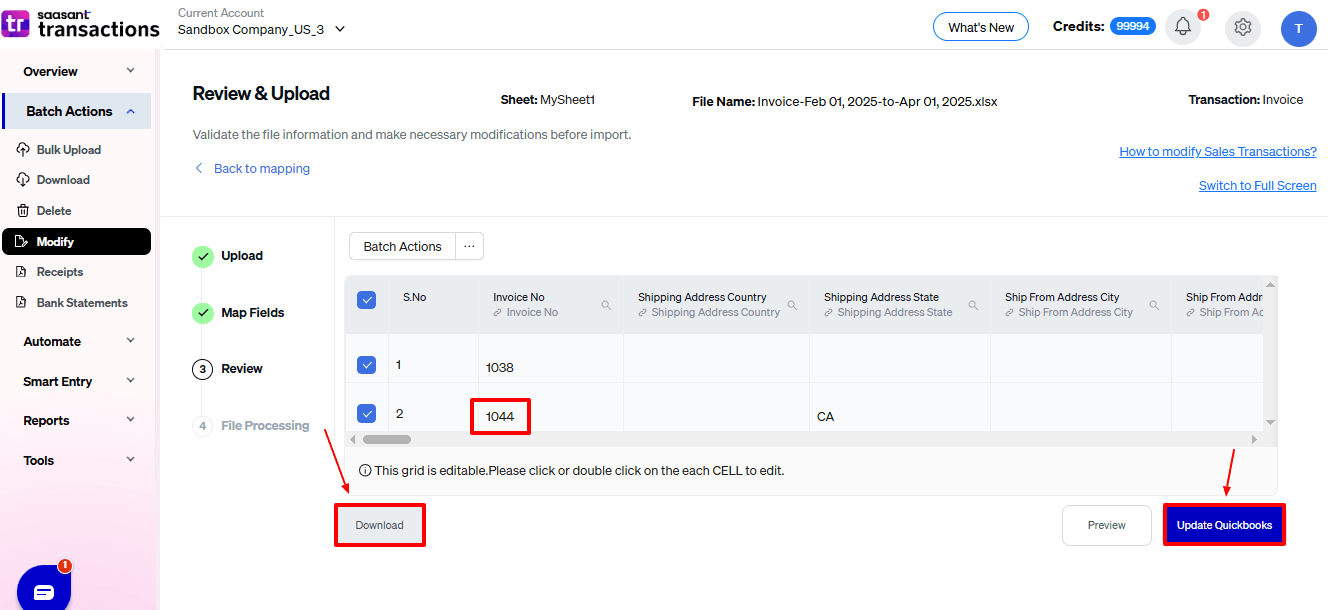The image size is (1328, 610).
Task: Select the Bulk Upload sidebar icon
Action: [x=22, y=149]
